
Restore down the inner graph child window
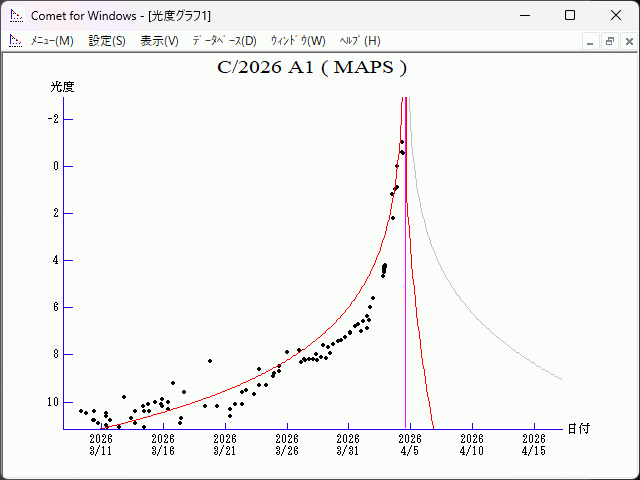pos(609,41)
